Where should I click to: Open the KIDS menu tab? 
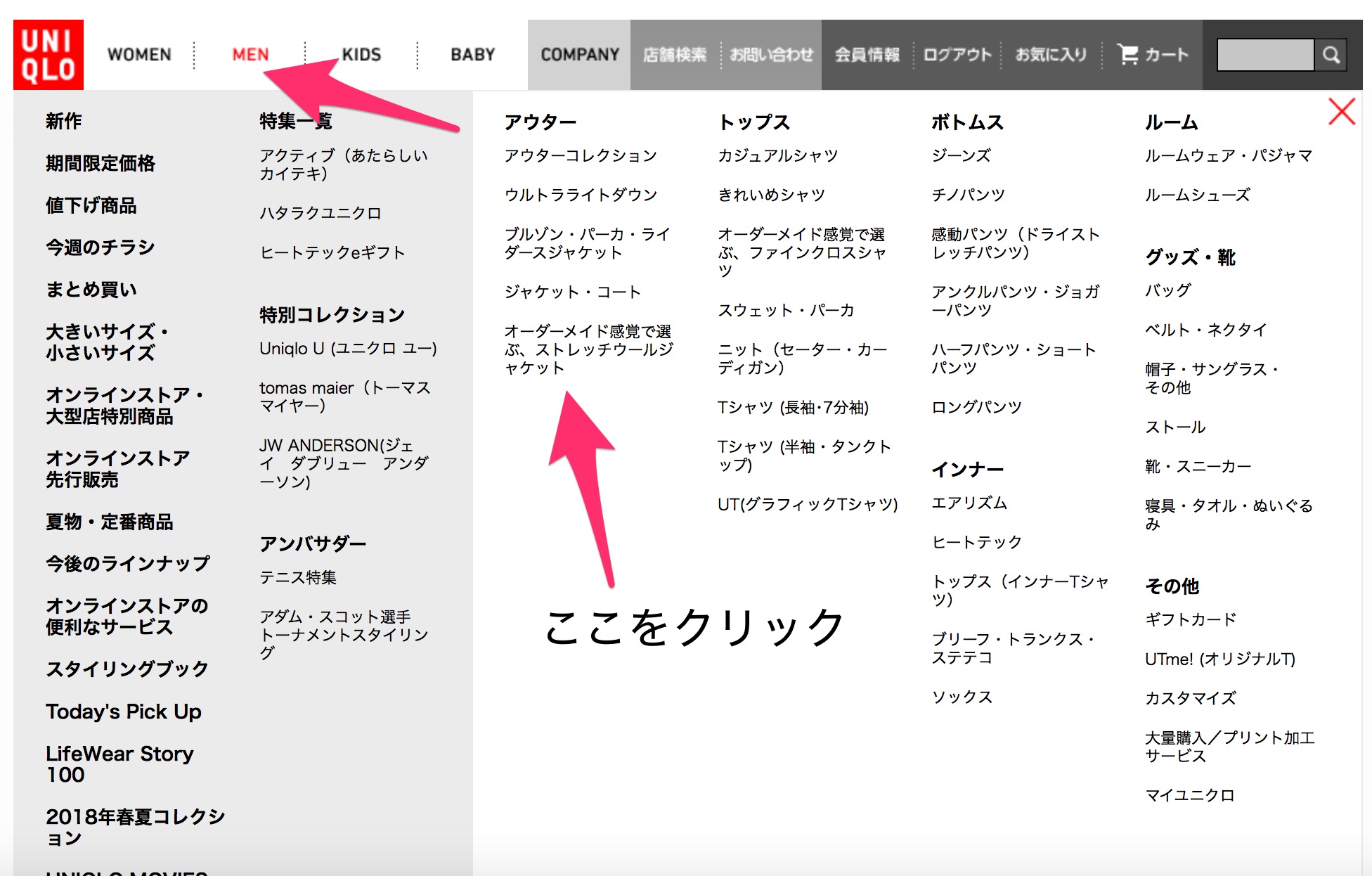coord(361,55)
